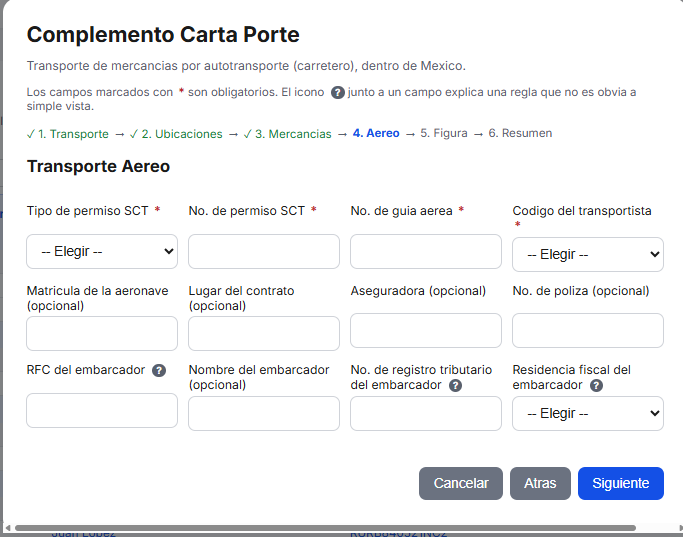
Task: Click help icon next to registro tributario
Action: (x=455, y=385)
